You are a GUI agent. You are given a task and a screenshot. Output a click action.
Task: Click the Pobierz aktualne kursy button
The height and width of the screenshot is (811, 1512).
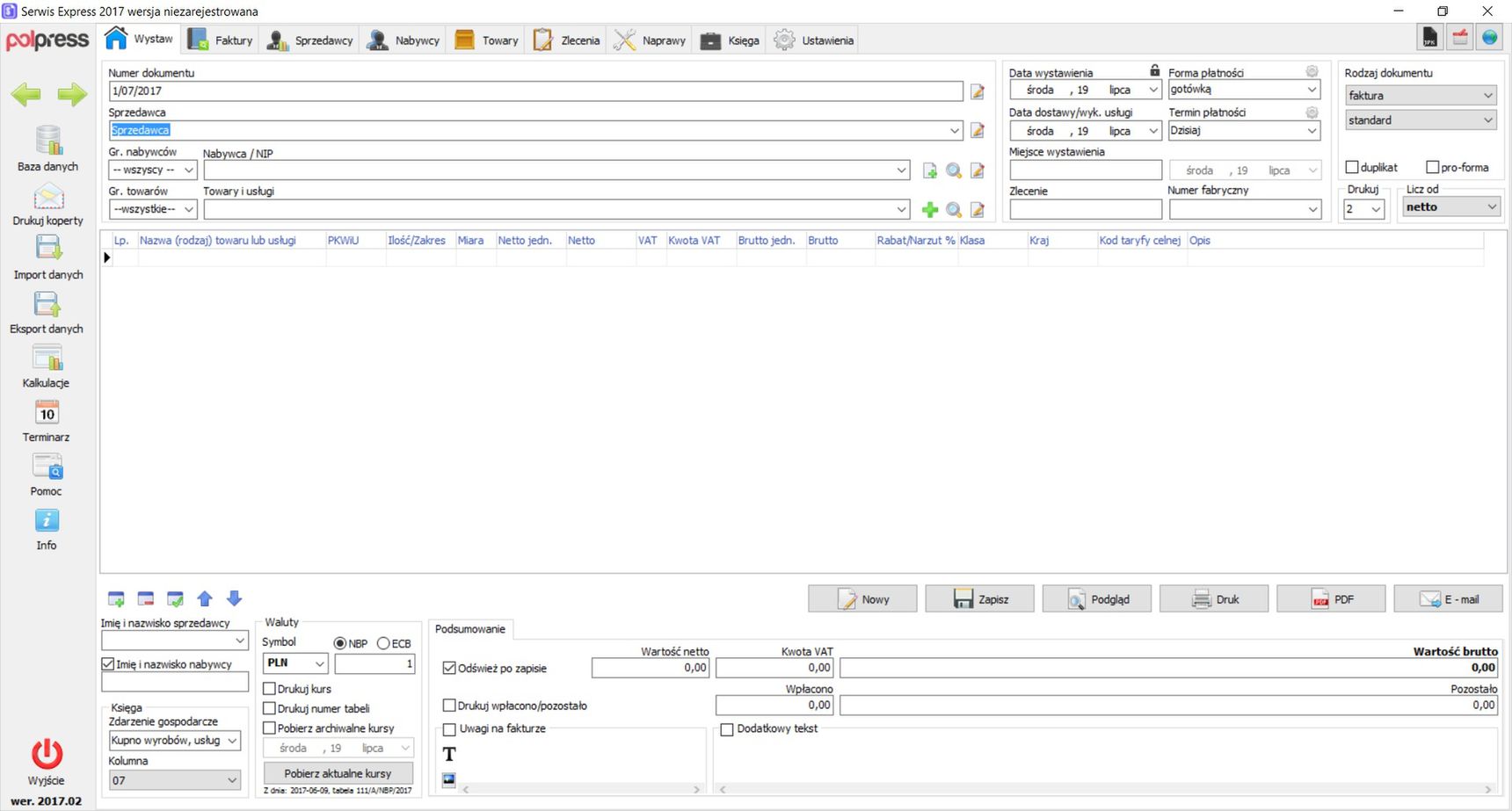point(338,773)
